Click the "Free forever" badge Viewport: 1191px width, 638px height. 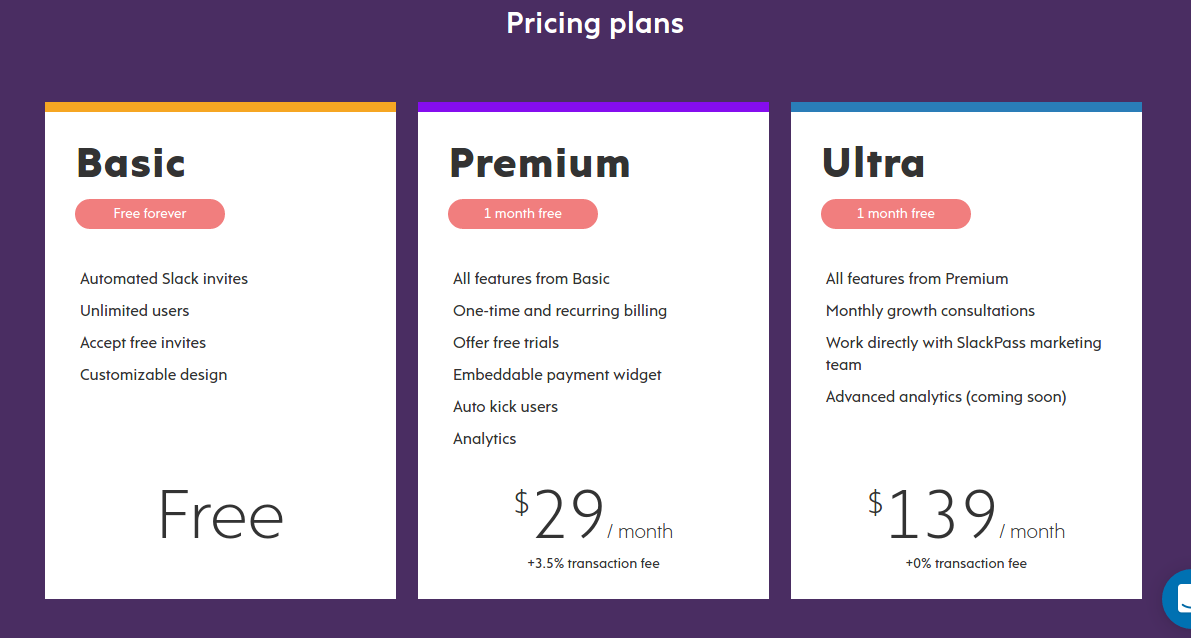coord(150,214)
